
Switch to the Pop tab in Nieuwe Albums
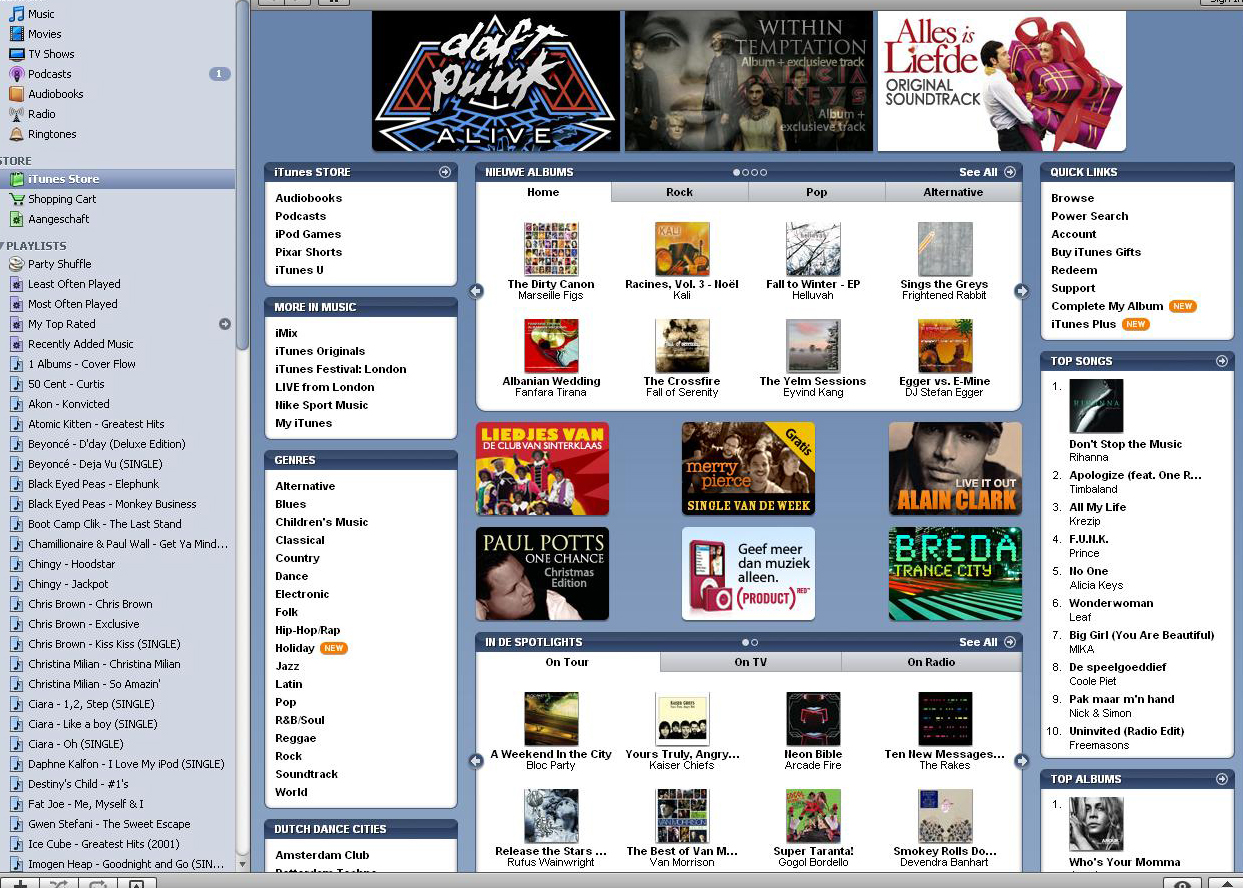(817, 192)
